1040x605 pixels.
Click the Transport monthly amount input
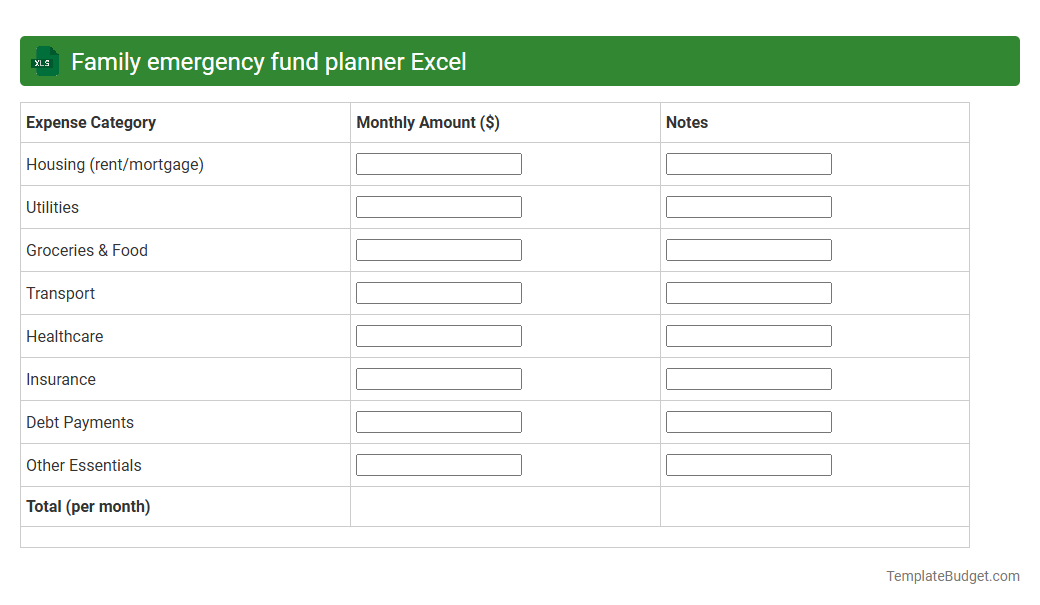pyautogui.click(x=438, y=292)
